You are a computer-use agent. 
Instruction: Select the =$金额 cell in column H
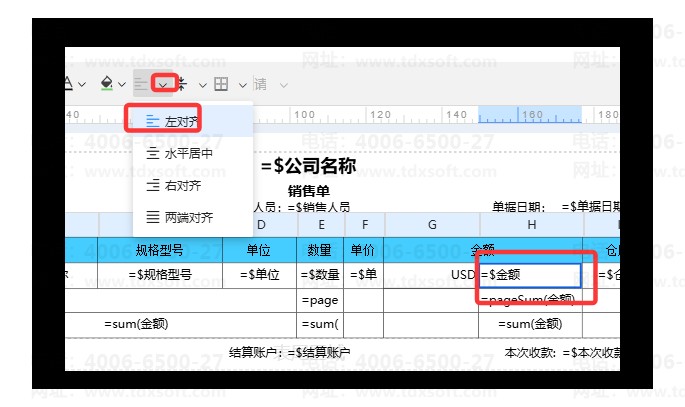coord(530,274)
